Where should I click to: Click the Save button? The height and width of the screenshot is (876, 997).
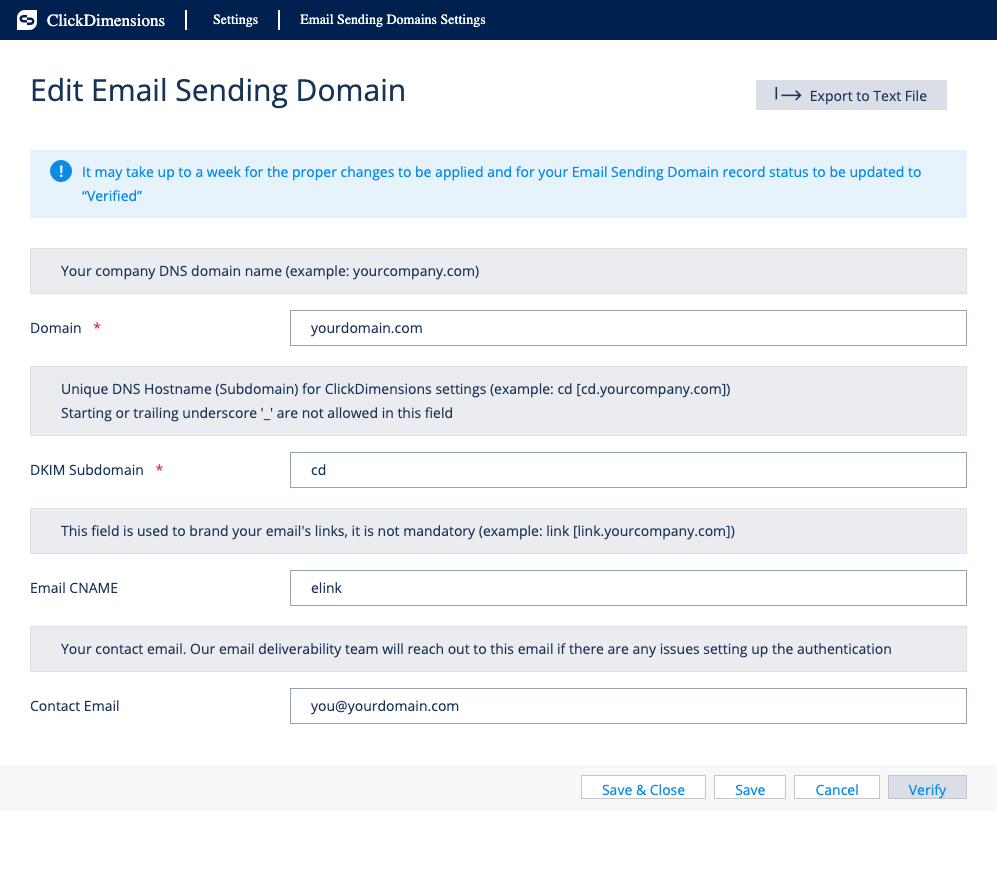[x=750, y=789]
